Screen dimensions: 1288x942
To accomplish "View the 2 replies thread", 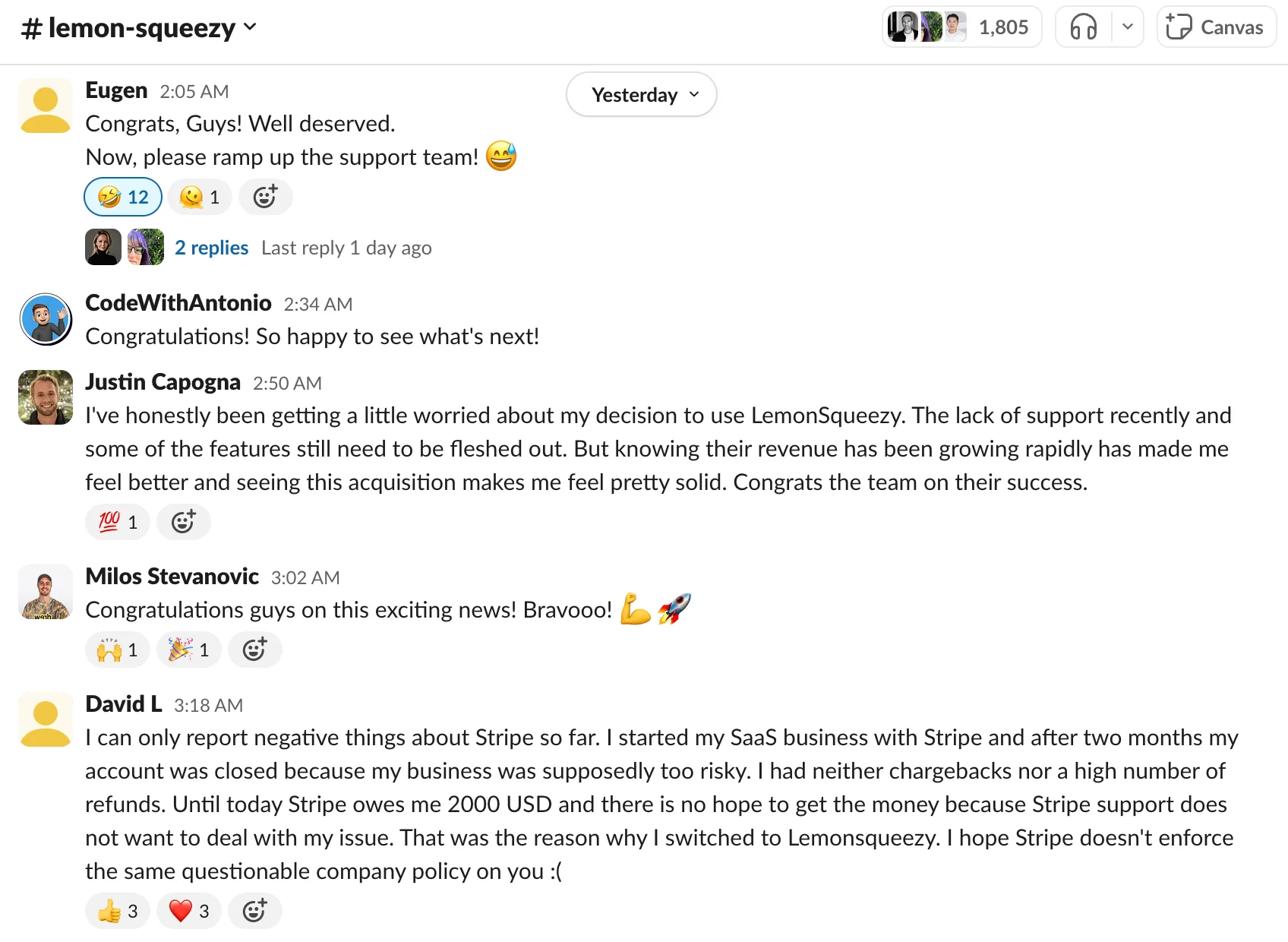I will (211, 247).
